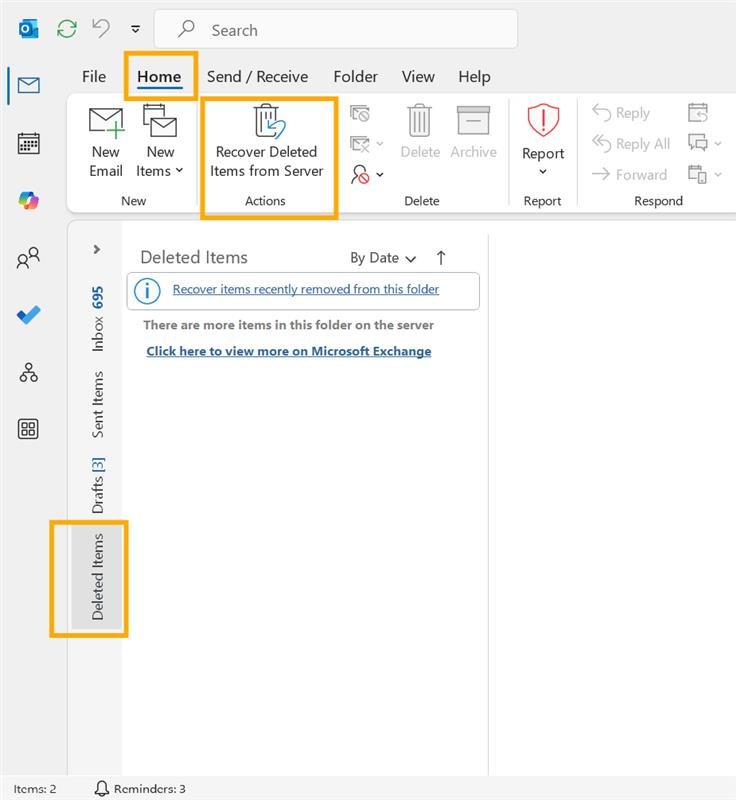Select the Inbox 695 folder
Viewport: 736px width, 800px height.
point(97,318)
